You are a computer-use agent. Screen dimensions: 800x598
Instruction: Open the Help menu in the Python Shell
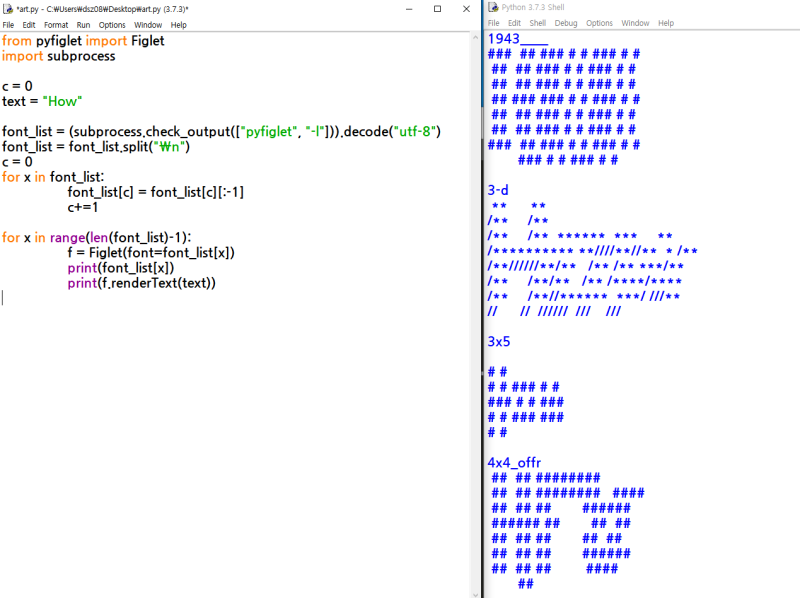(666, 22)
